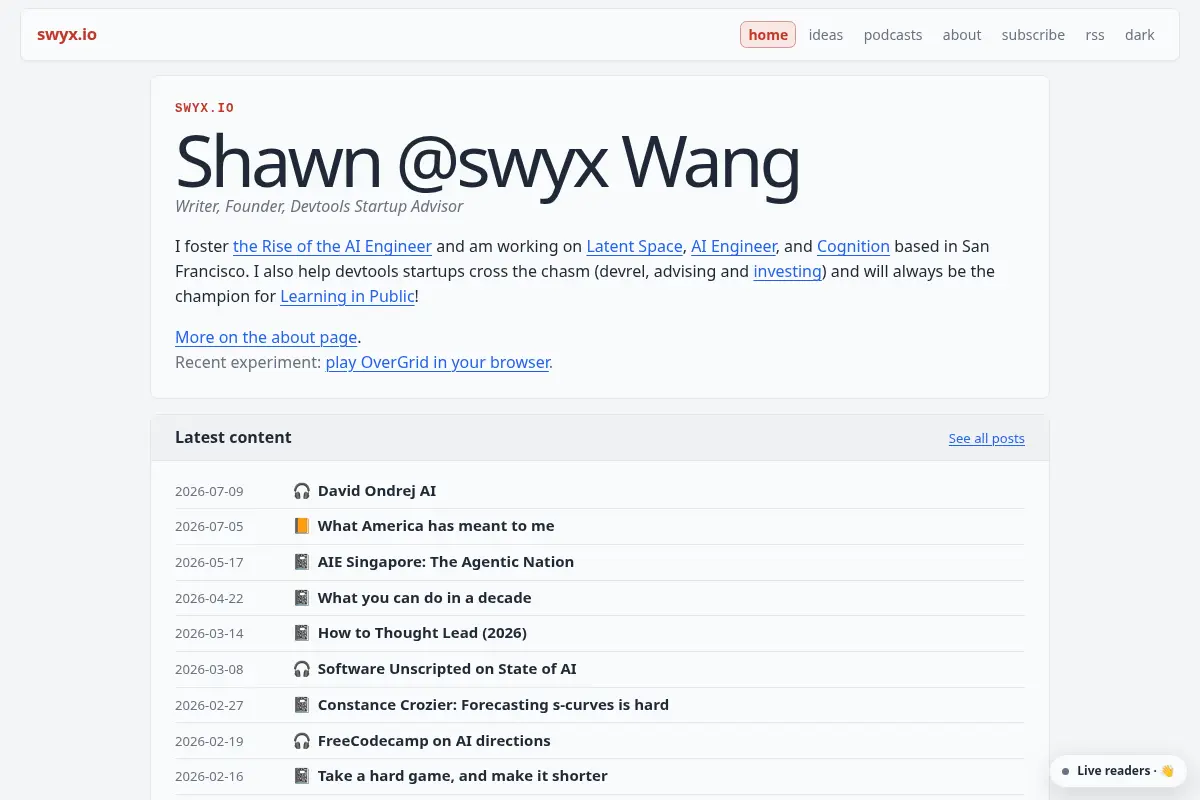Click the headphones icon beside FreeCodecamp on AI directions
This screenshot has height=800, width=1200.
tap(302, 741)
